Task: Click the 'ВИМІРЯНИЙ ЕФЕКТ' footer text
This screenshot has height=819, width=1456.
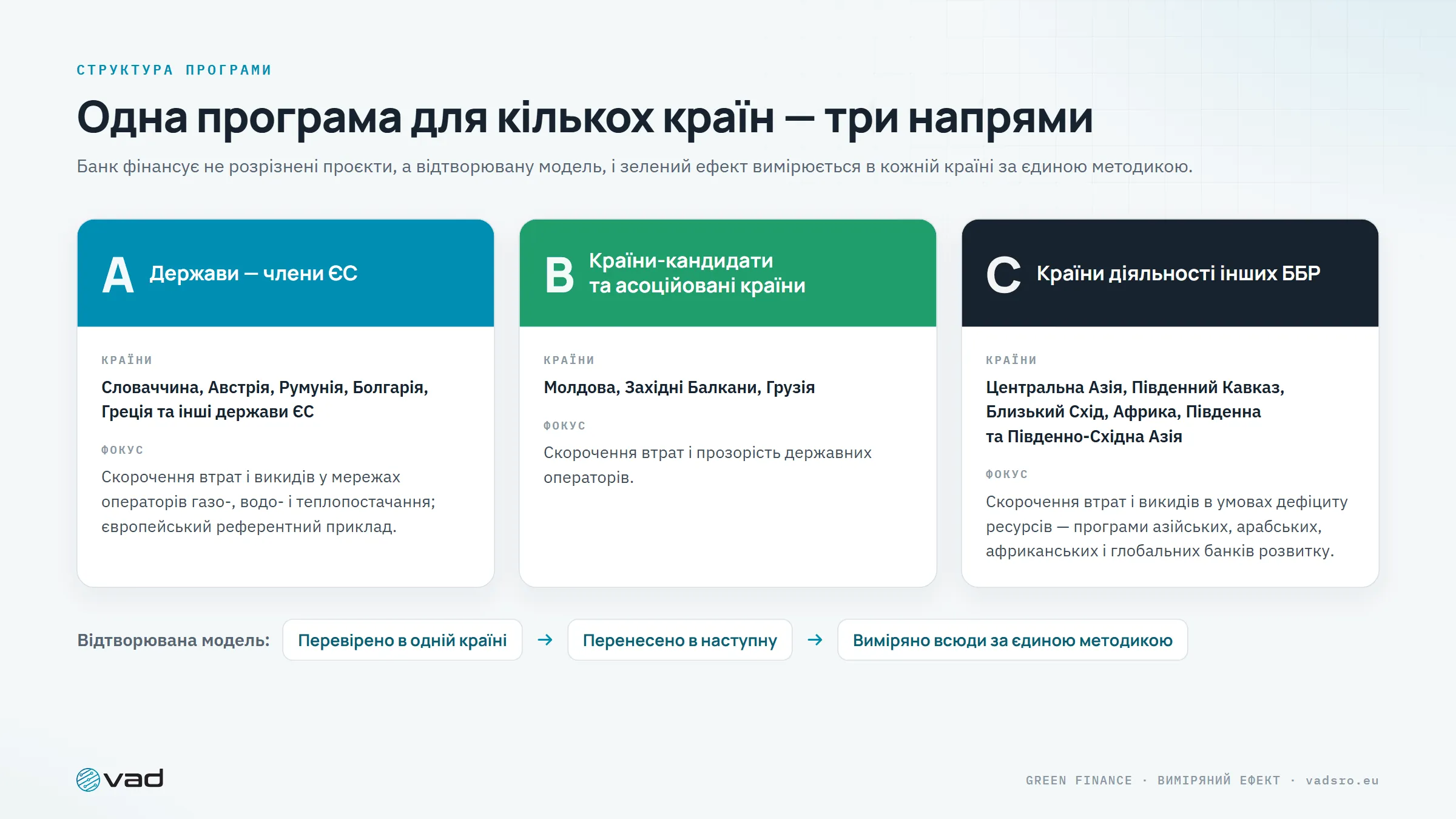Action: 1219,781
